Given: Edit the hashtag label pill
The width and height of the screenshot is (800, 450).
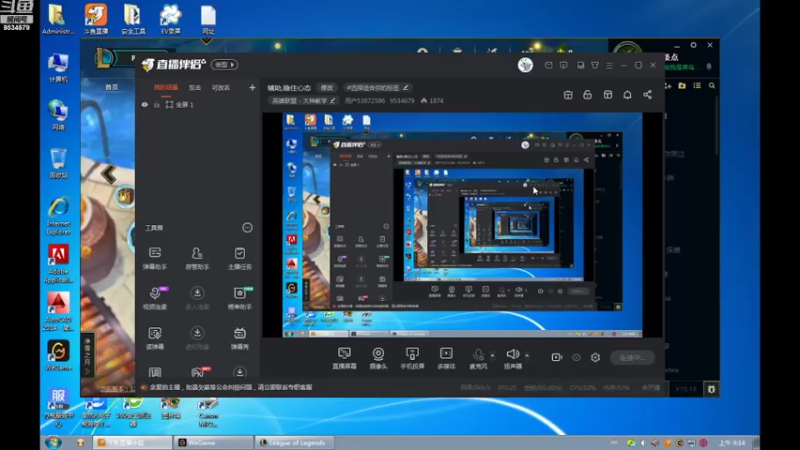Looking at the screenshot, I should click(x=378, y=88).
